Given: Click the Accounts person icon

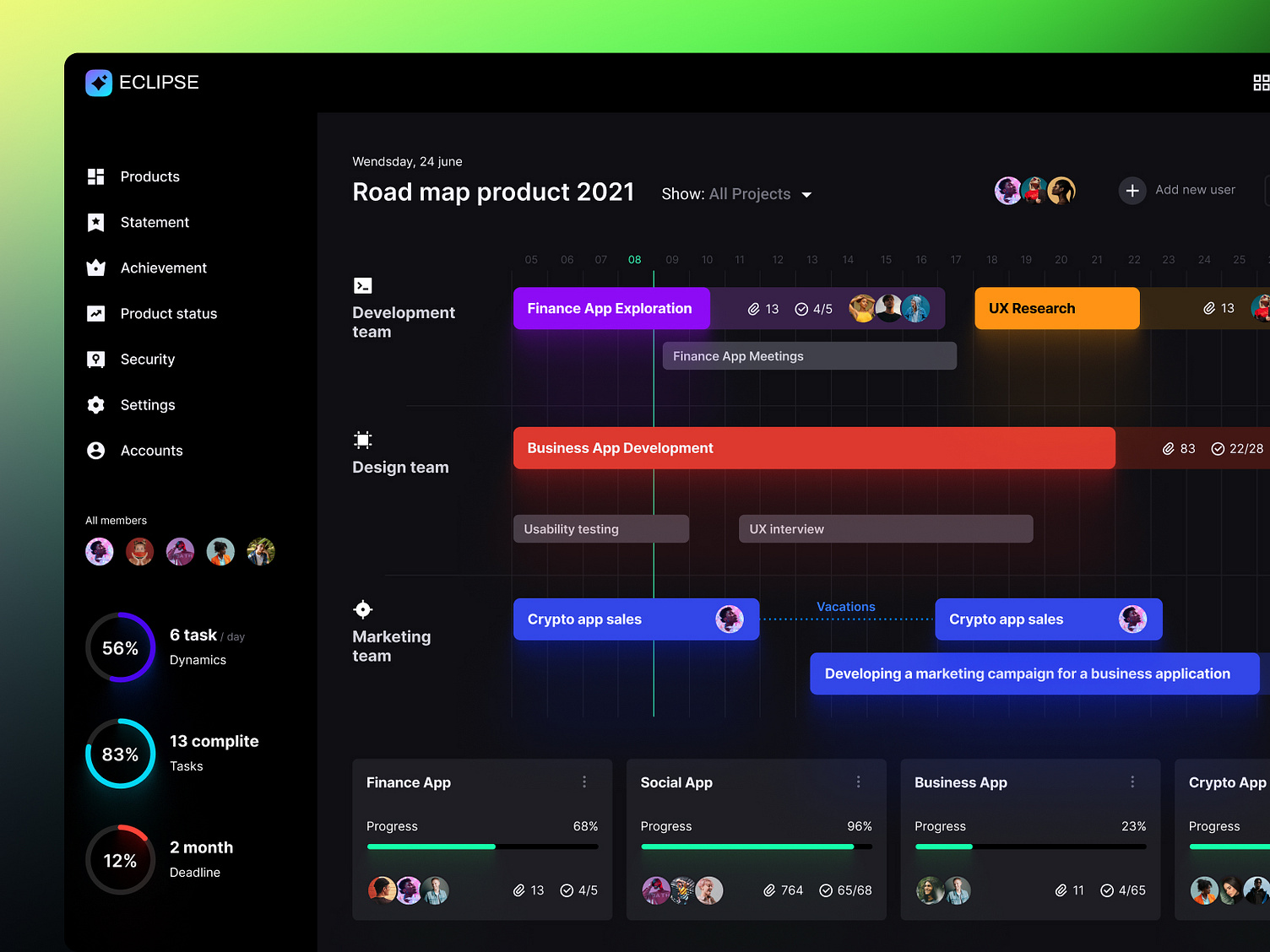Looking at the screenshot, I should tap(96, 450).
